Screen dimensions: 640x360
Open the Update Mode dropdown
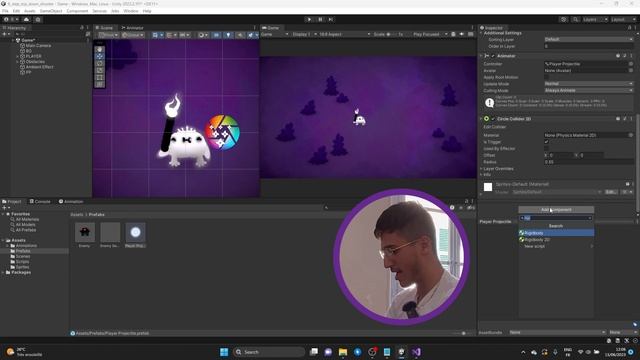pyautogui.click(x=589, y=84)
